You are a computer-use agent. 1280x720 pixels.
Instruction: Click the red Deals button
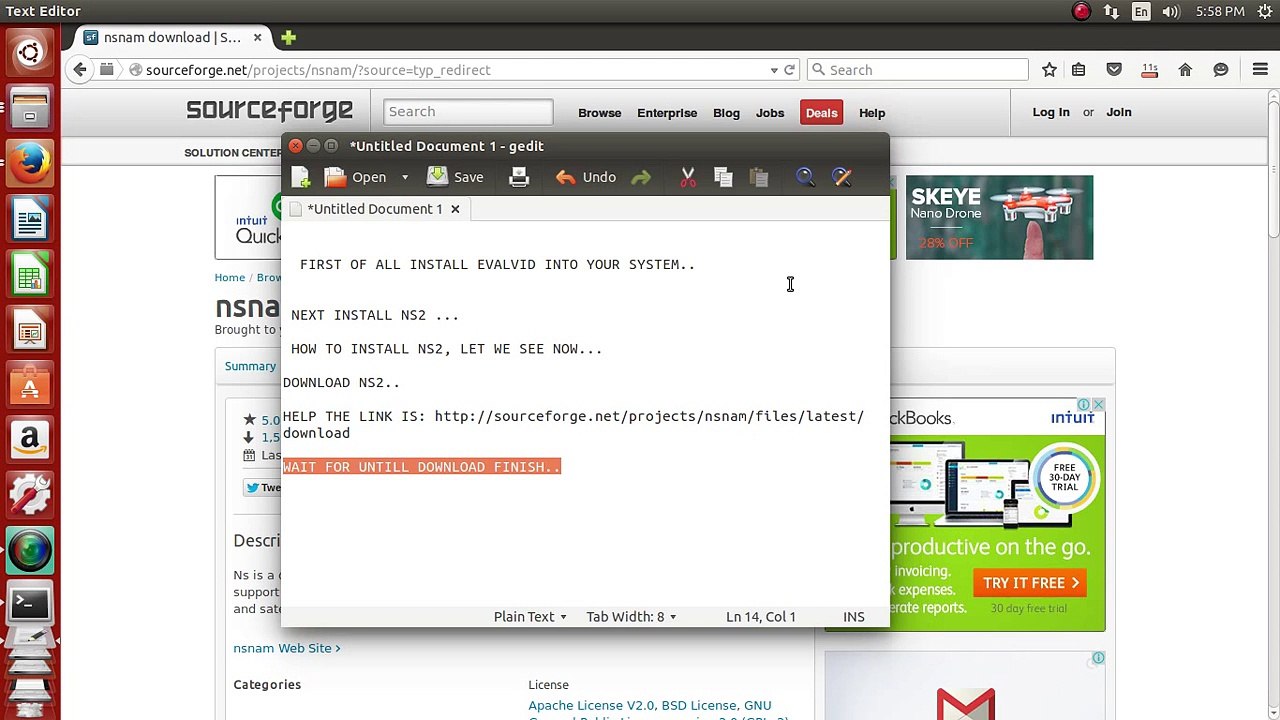[x=821, y=113]
